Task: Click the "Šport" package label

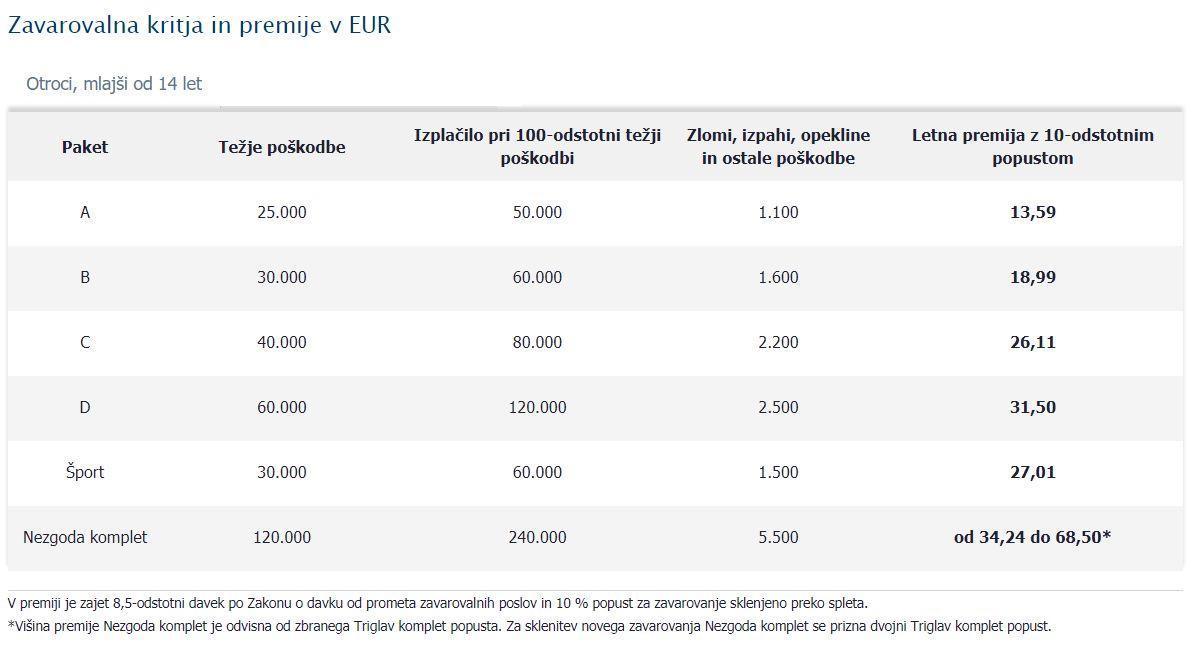Action: [x=85, y=472]
